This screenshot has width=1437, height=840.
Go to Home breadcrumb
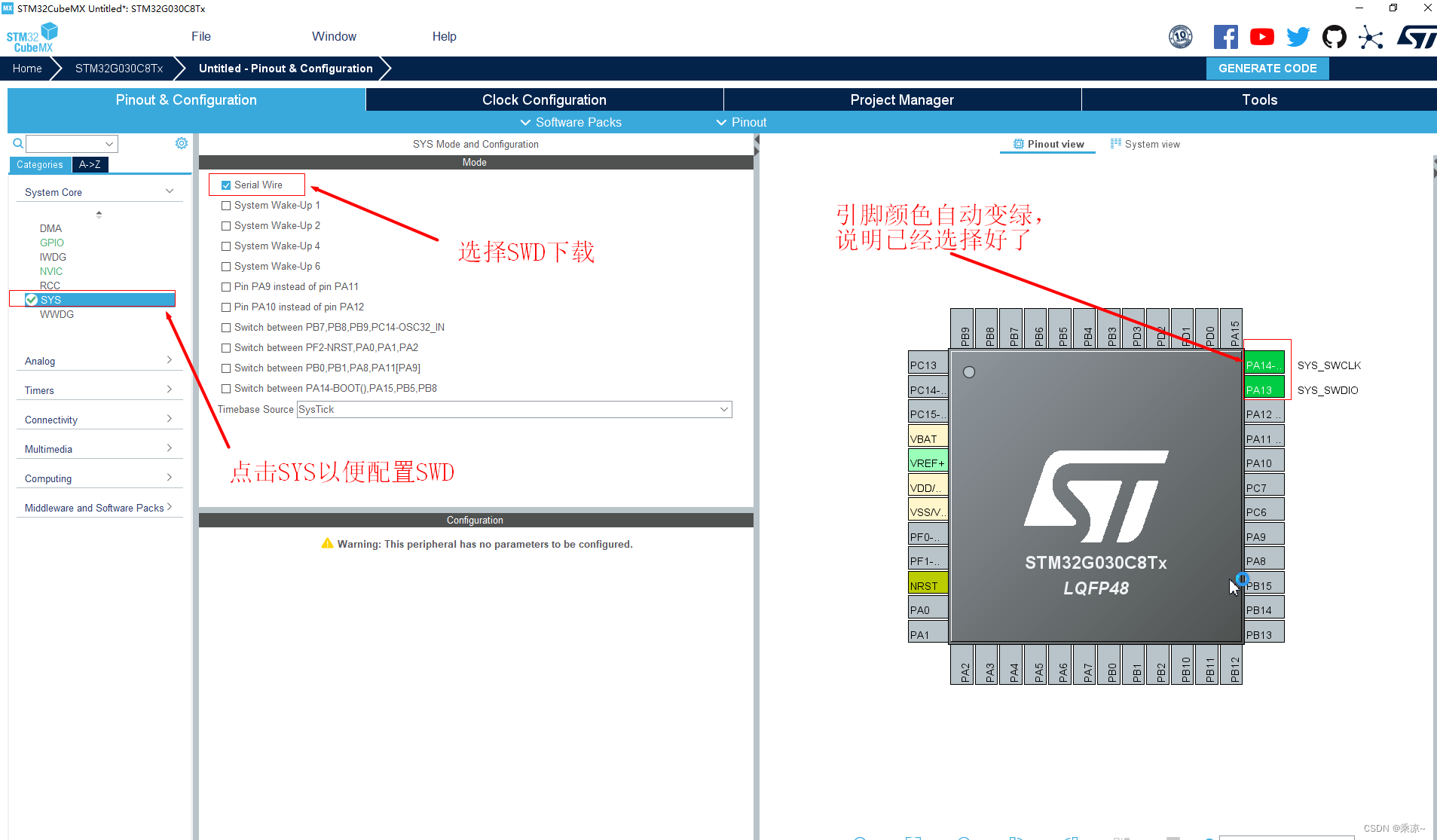[x=27, y=68]
